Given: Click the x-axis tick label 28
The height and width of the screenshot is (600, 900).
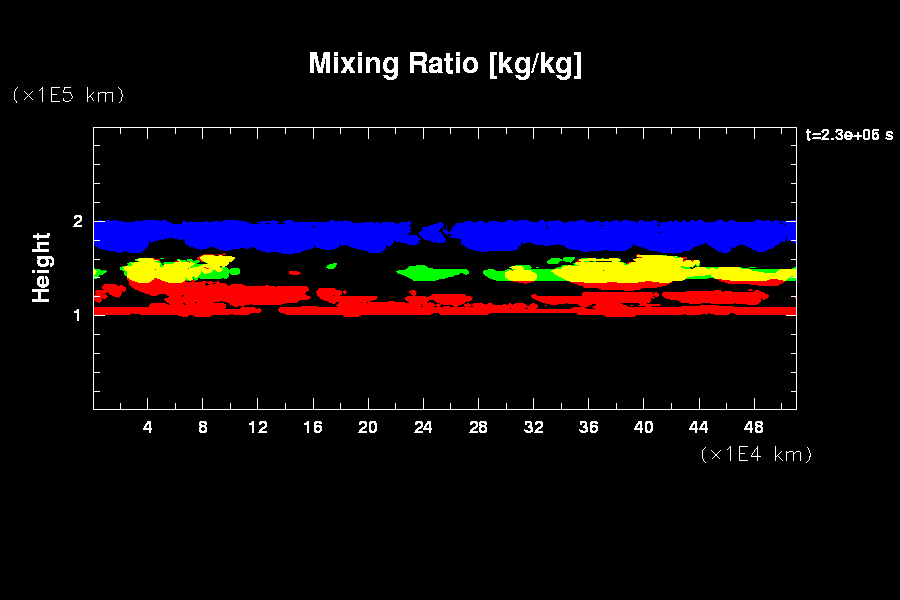Looking at the screenshot, I should coord(478,427).
